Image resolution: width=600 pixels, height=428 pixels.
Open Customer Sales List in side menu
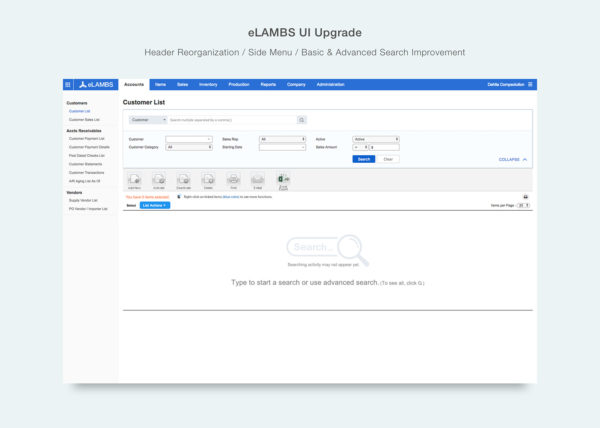tap(84, 120)
